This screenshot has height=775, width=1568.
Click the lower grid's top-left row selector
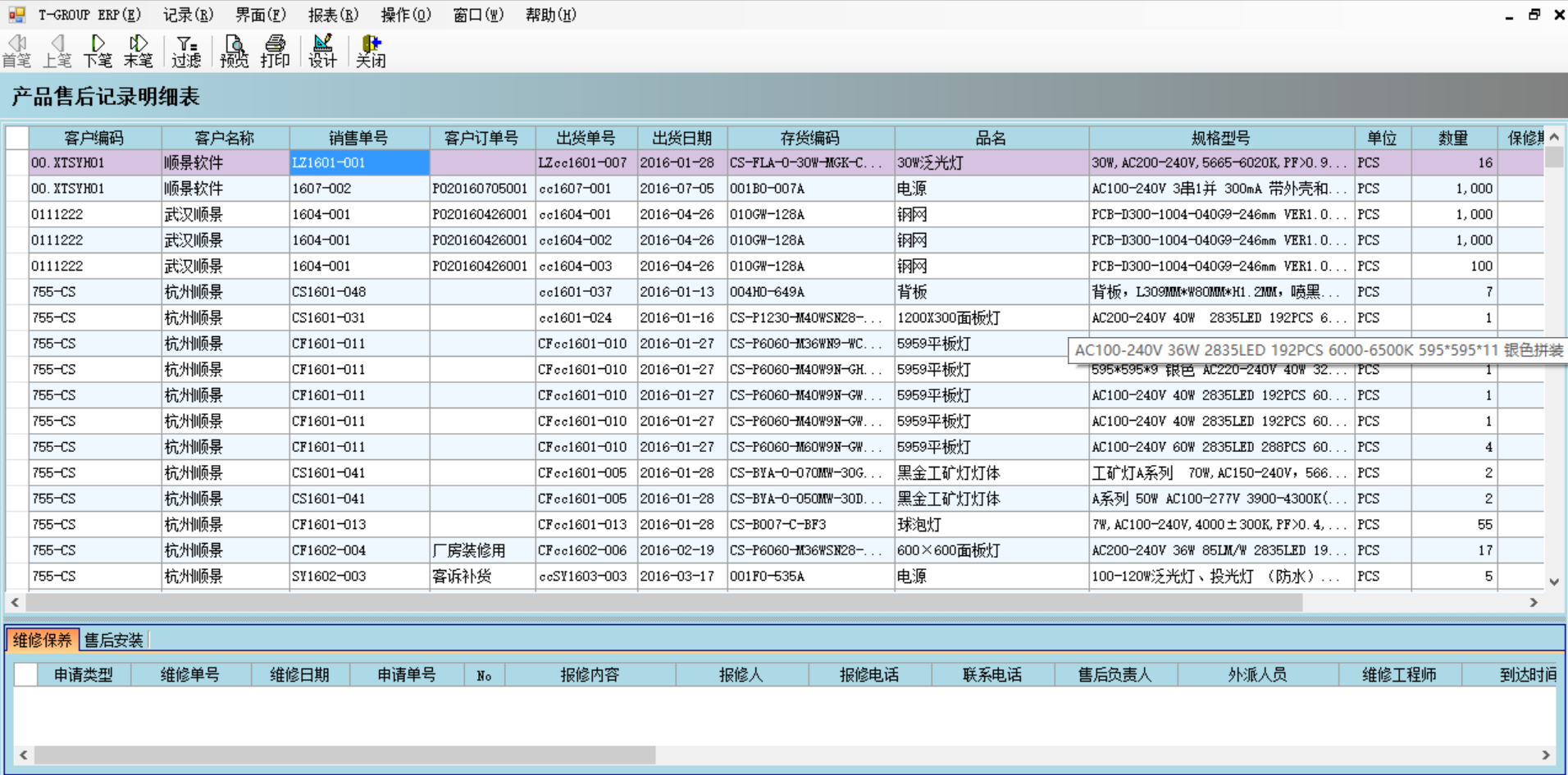click(25, 674)
